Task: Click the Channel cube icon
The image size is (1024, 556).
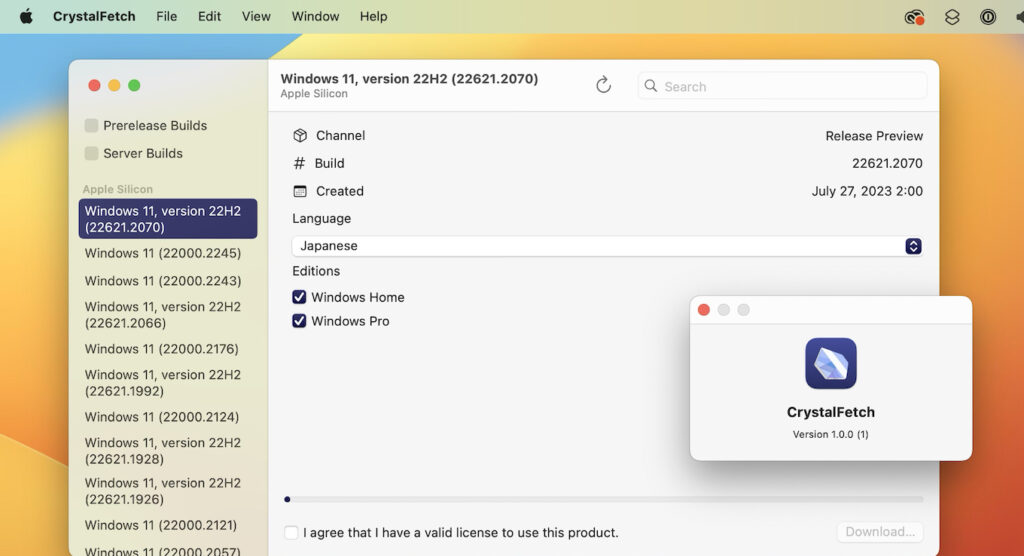Action: coord(300,135)
